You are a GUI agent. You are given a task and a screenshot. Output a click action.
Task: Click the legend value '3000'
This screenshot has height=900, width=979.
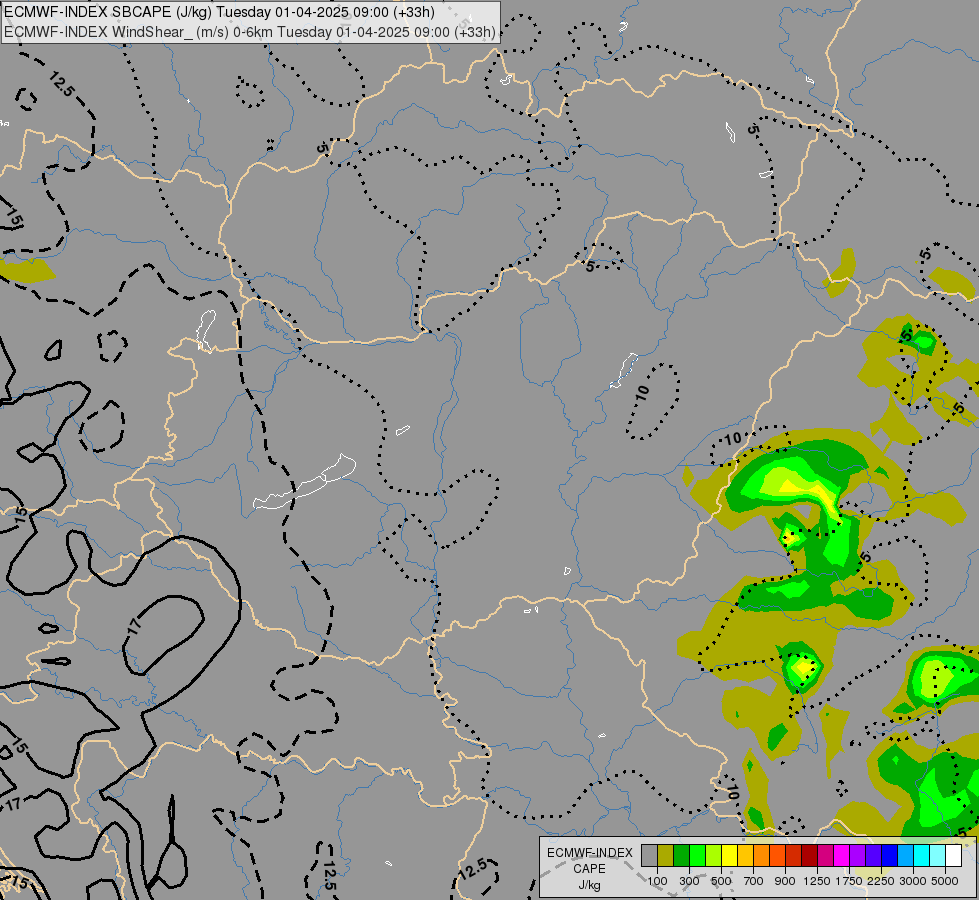913,881
